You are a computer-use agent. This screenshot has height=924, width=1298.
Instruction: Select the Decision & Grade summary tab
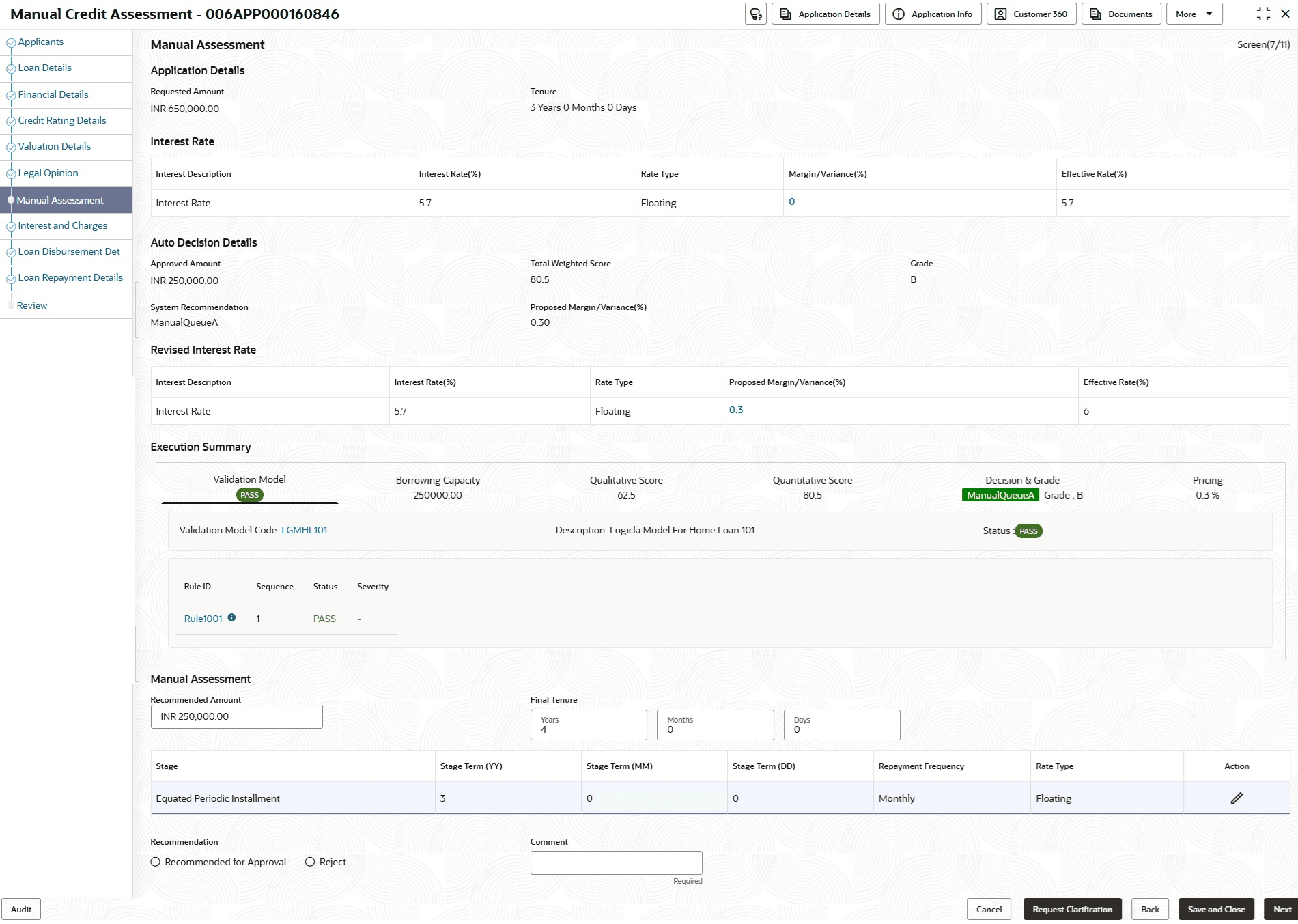[x=1022, y=488]
